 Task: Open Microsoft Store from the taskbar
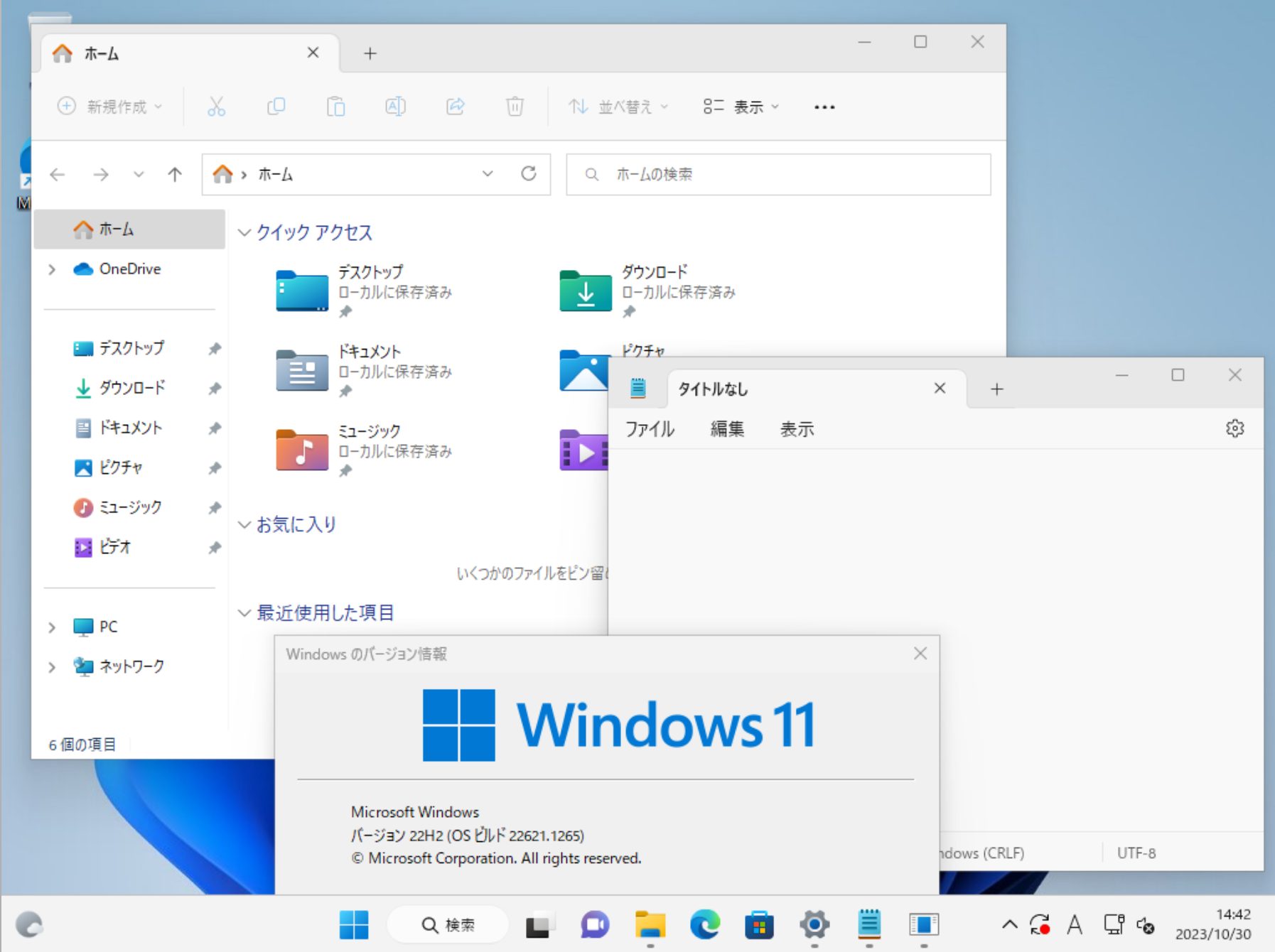[759, 924]
